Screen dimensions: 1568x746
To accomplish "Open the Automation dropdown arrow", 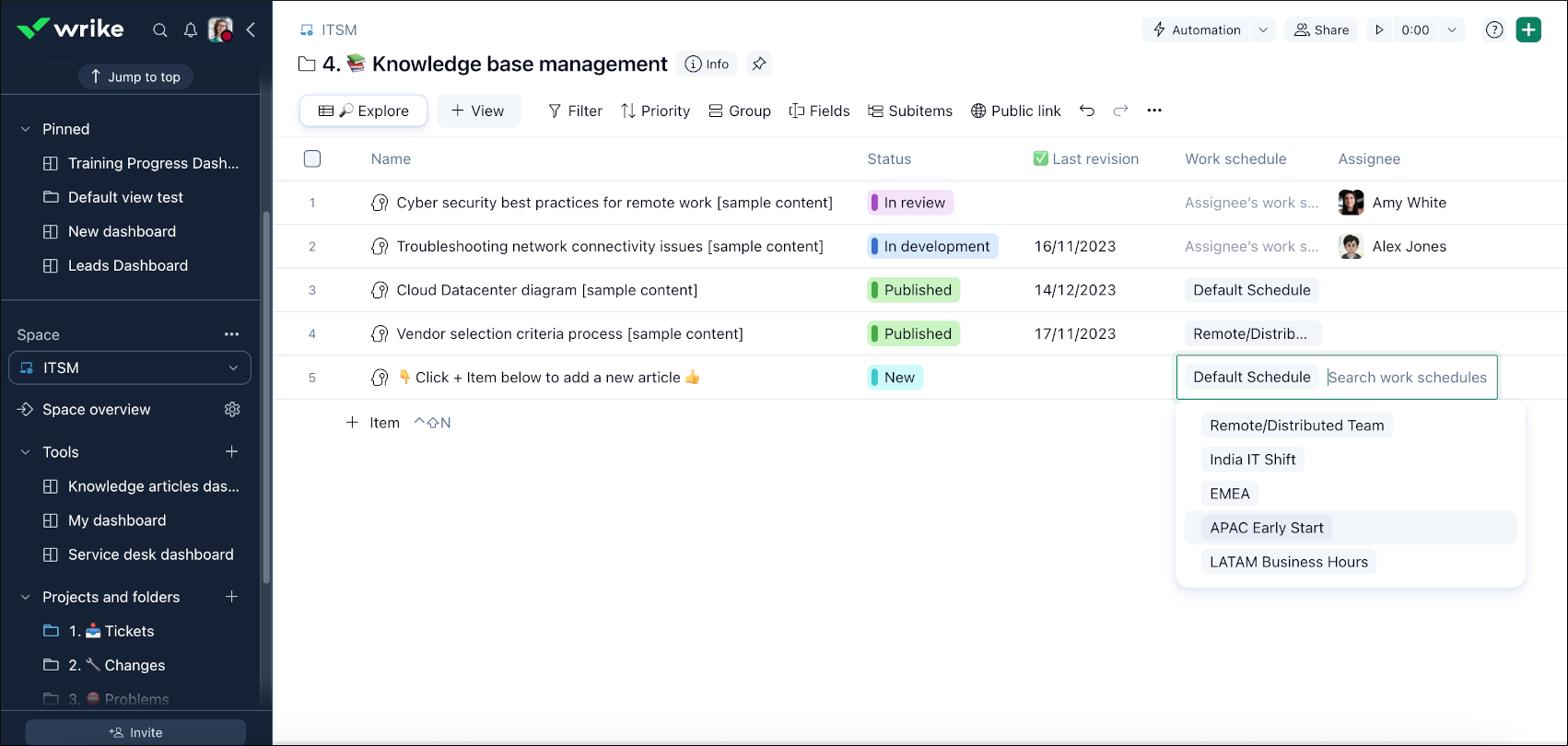I will pos(1263,30).
